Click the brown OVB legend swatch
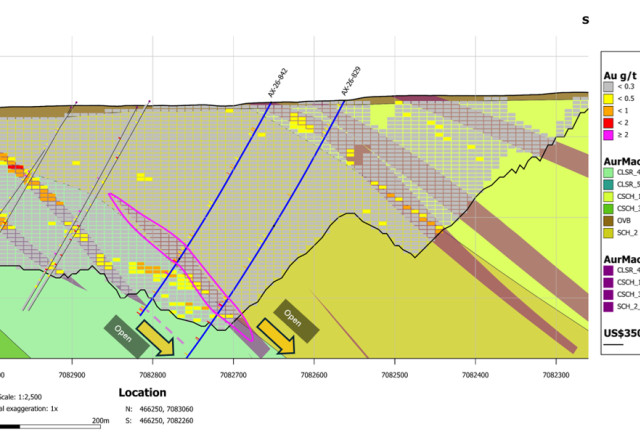640x440 pixels. 608,220
